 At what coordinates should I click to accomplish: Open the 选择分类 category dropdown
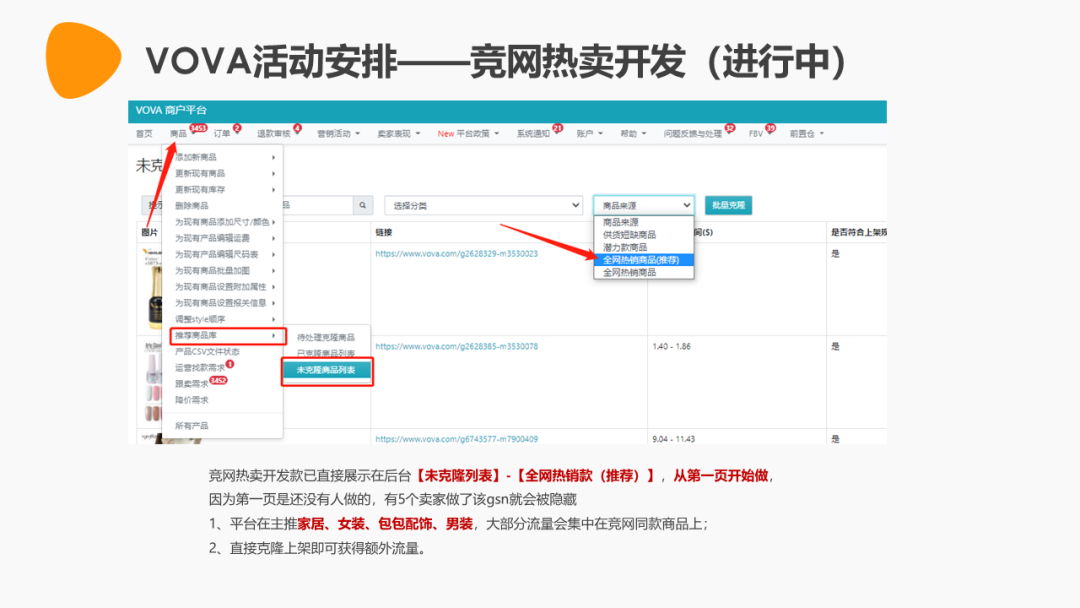click(x=484, y=205)
